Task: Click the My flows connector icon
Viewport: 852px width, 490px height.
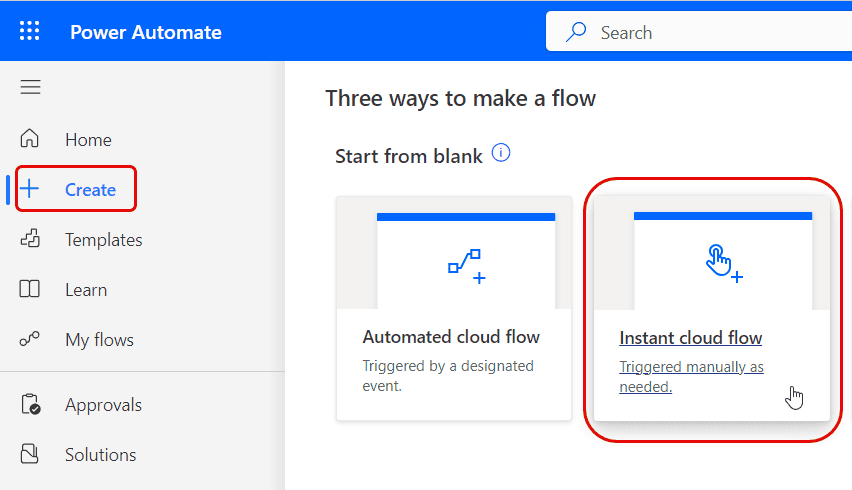Action: [29, 339]
